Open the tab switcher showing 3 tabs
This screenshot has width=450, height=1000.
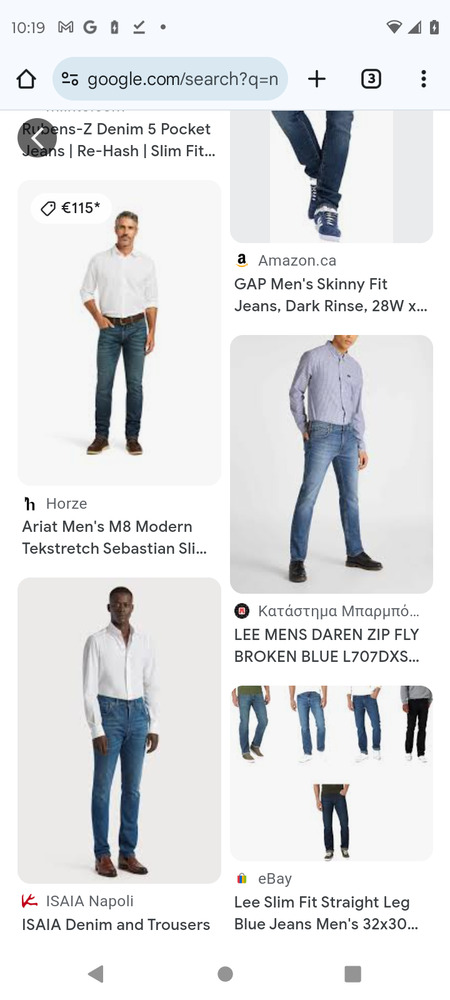[371, 79]
